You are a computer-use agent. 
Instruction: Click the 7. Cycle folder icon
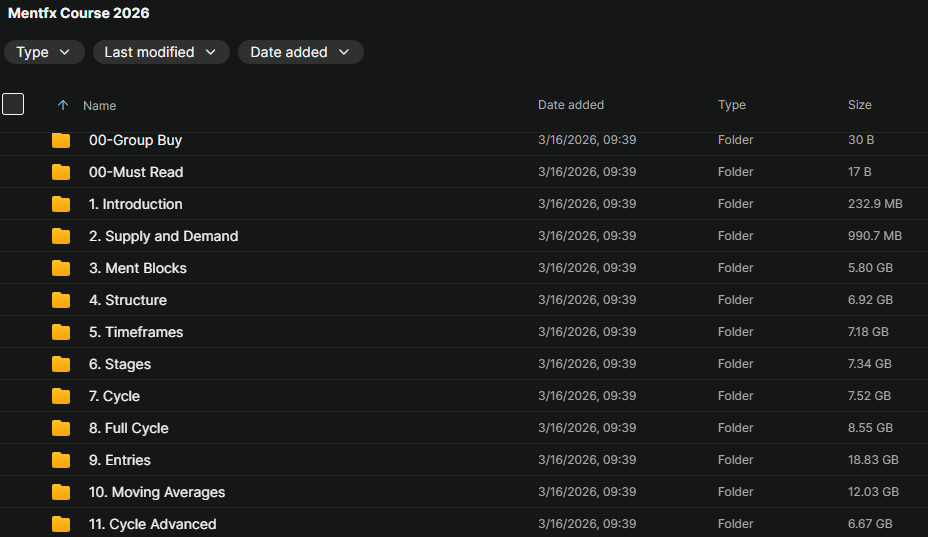pyautogui.click(x=61, y=396)
